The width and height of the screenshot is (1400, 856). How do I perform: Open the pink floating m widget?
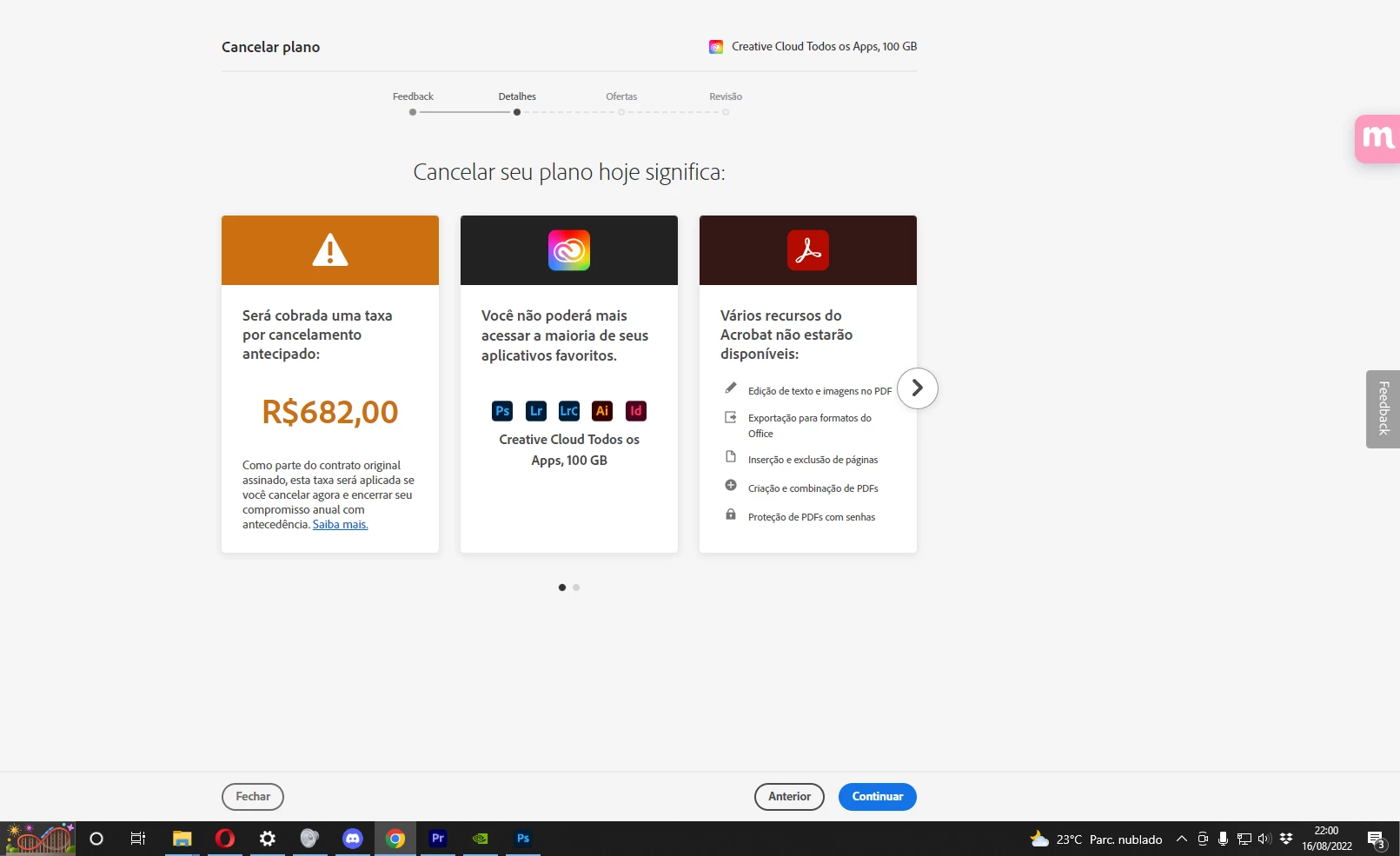(x=1377, y=139)
